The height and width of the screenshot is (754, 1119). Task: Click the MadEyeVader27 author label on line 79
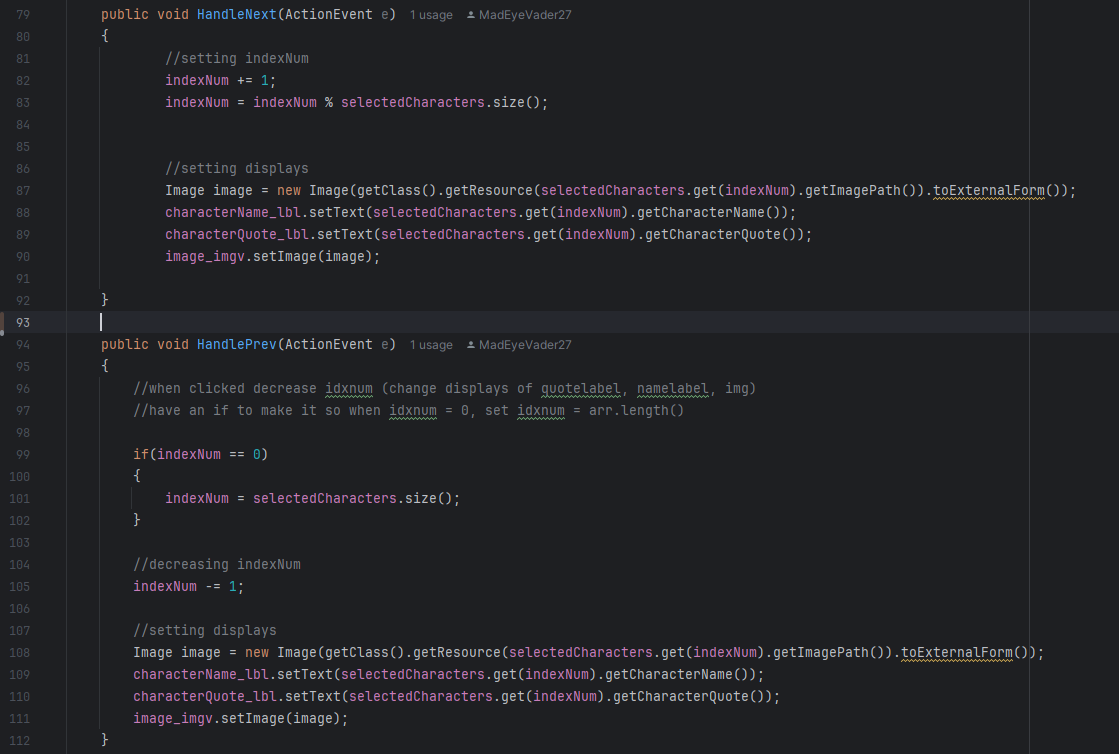point(525,15)
